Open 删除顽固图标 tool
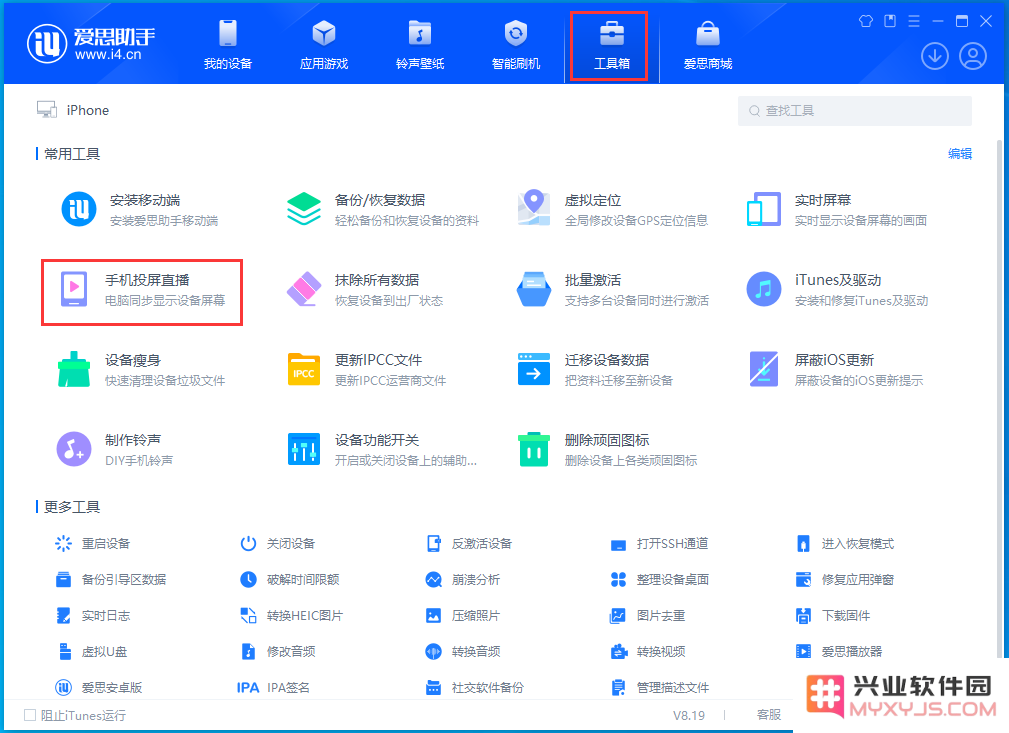Viewport: 1009px width, 733px height. 607,449
